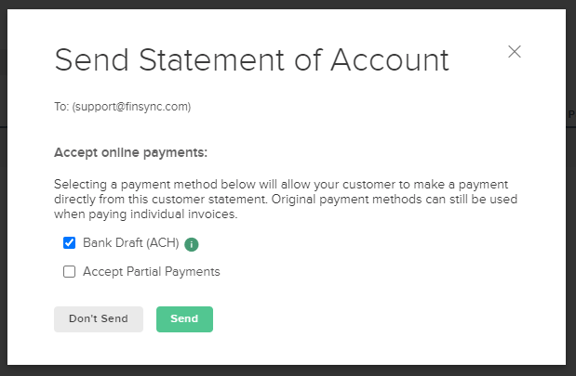576x376 pixels.
Task: Enable the Accept Partial Payments checkbox
Action: coord(69,272)
